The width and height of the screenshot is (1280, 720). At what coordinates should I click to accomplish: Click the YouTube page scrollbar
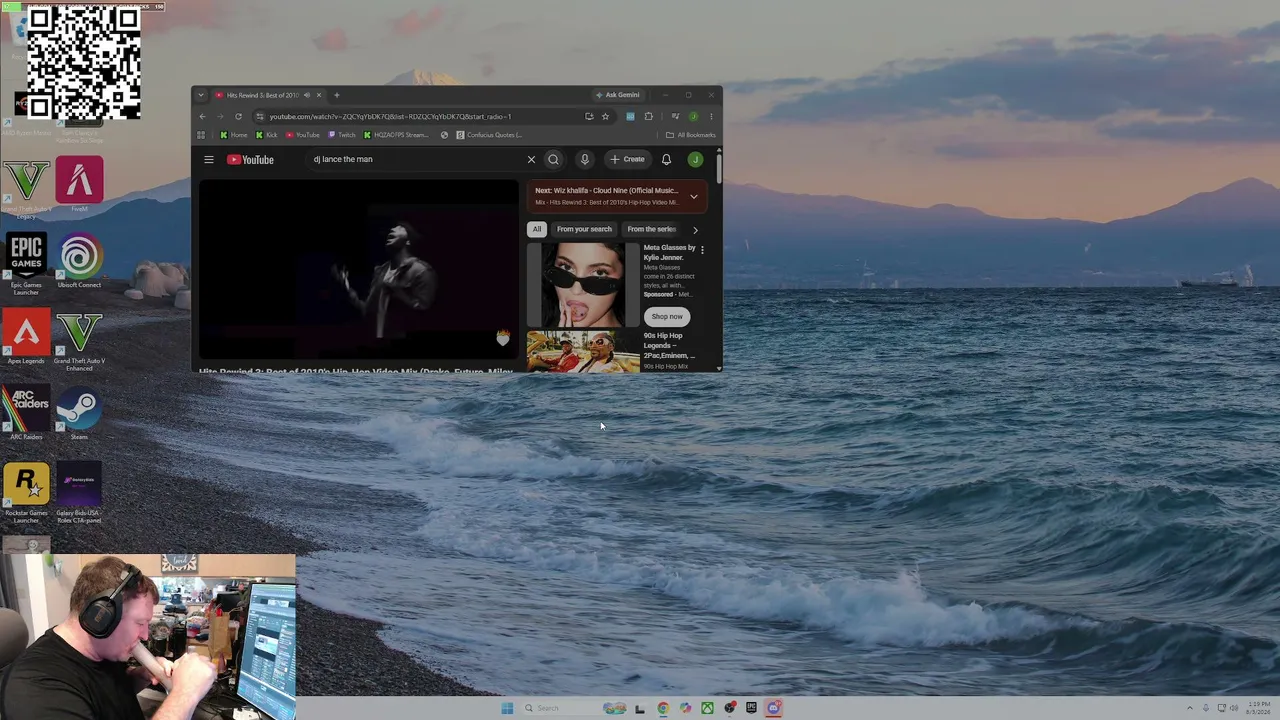tap(719, 167)
